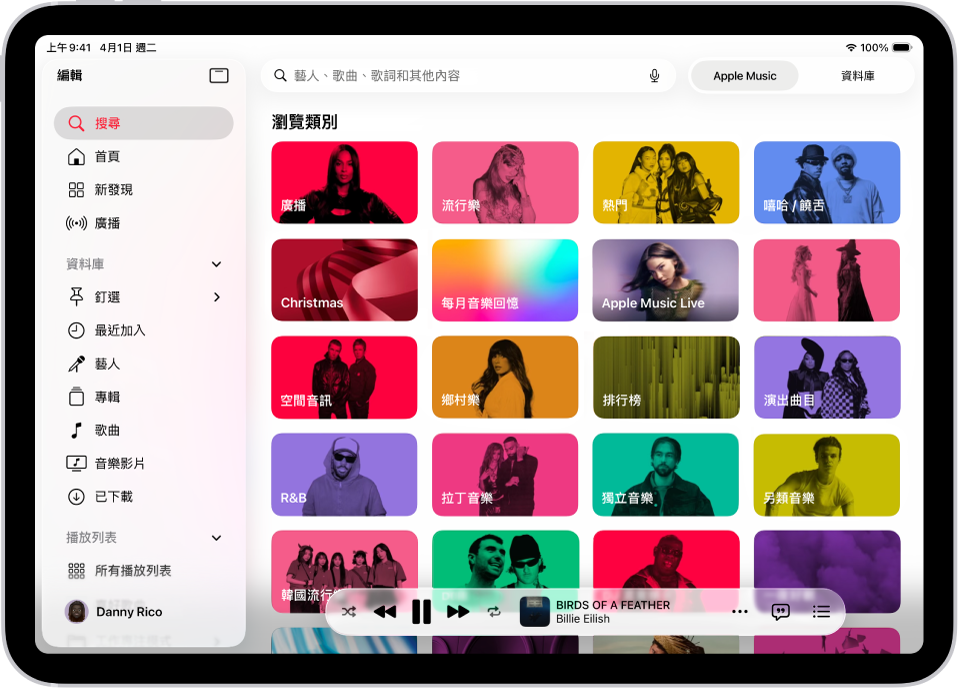The image size is (963, 689).
Task: Click the grid icon for 所有播放列表
Action: (x=76, y=571)
